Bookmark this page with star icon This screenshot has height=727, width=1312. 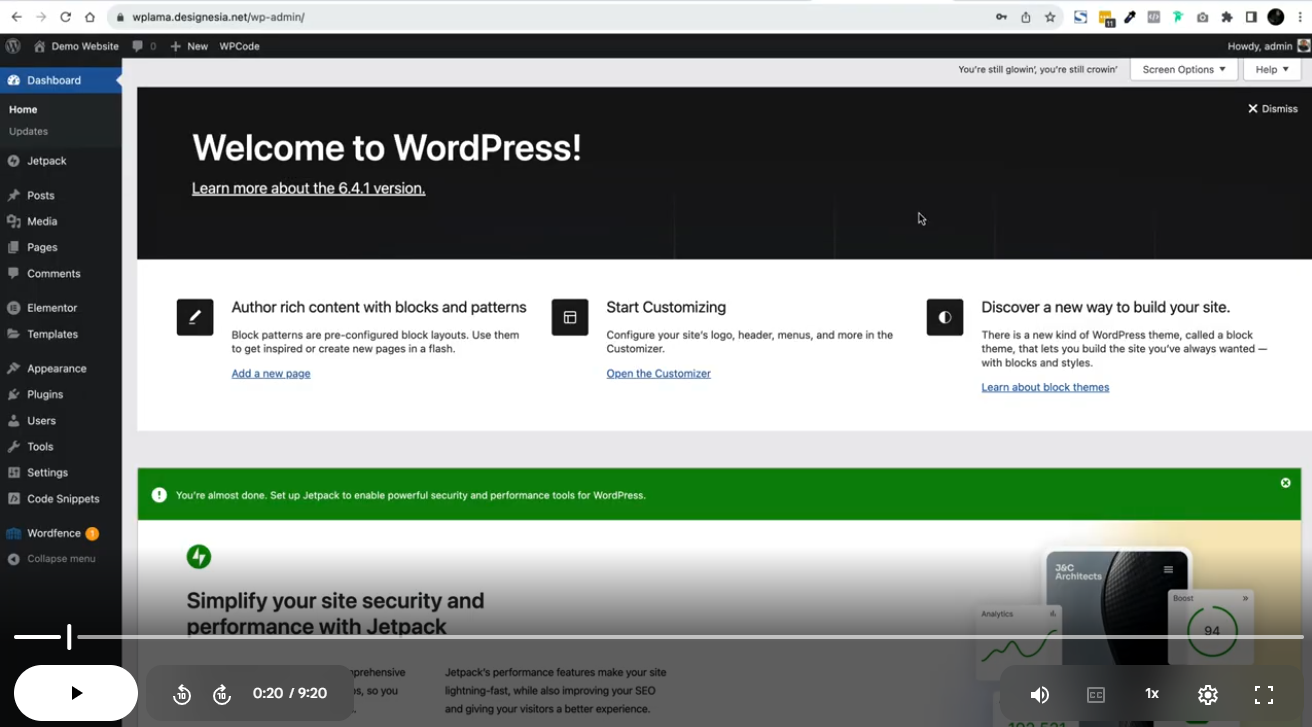coord(1050,17)
